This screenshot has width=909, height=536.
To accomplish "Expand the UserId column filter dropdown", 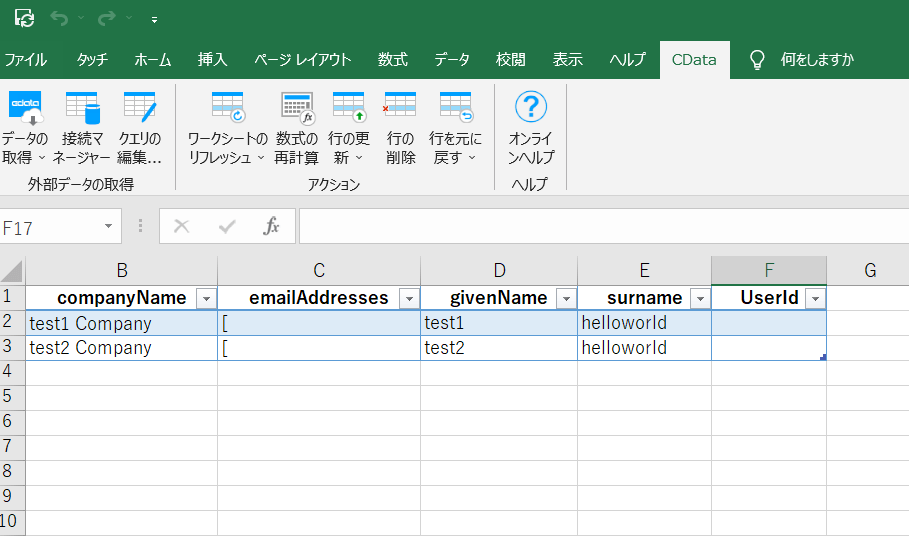I will tap(815, 298).
